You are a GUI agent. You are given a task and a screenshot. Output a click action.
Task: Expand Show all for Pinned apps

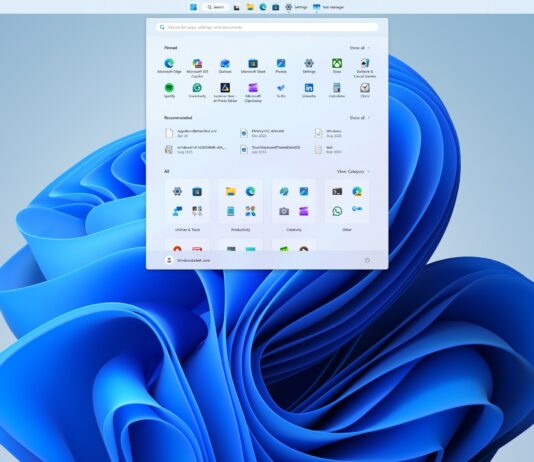coord(360,48)
